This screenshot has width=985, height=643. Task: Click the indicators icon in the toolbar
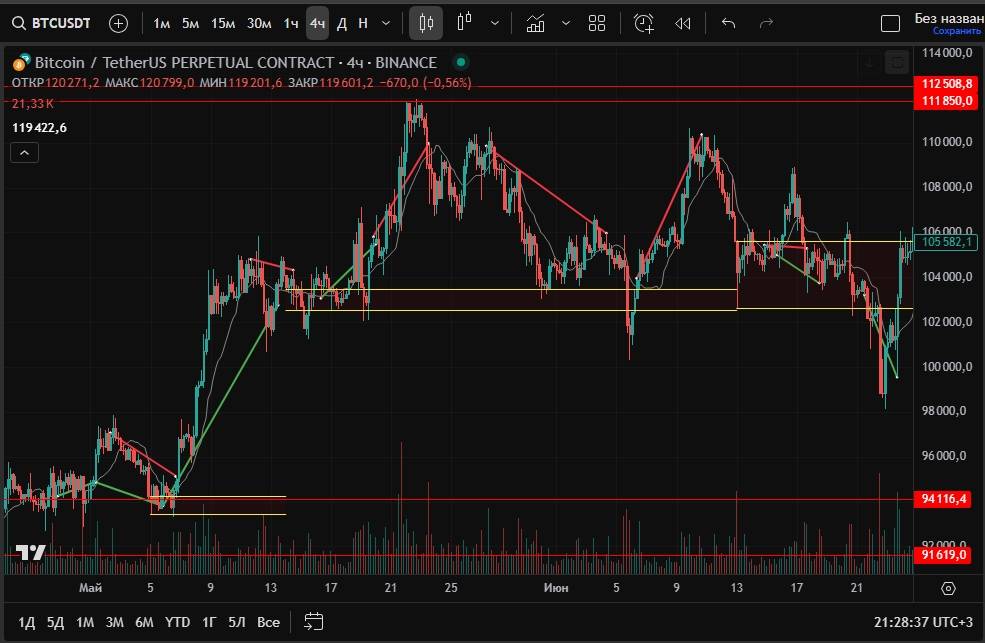coord(535,23)
